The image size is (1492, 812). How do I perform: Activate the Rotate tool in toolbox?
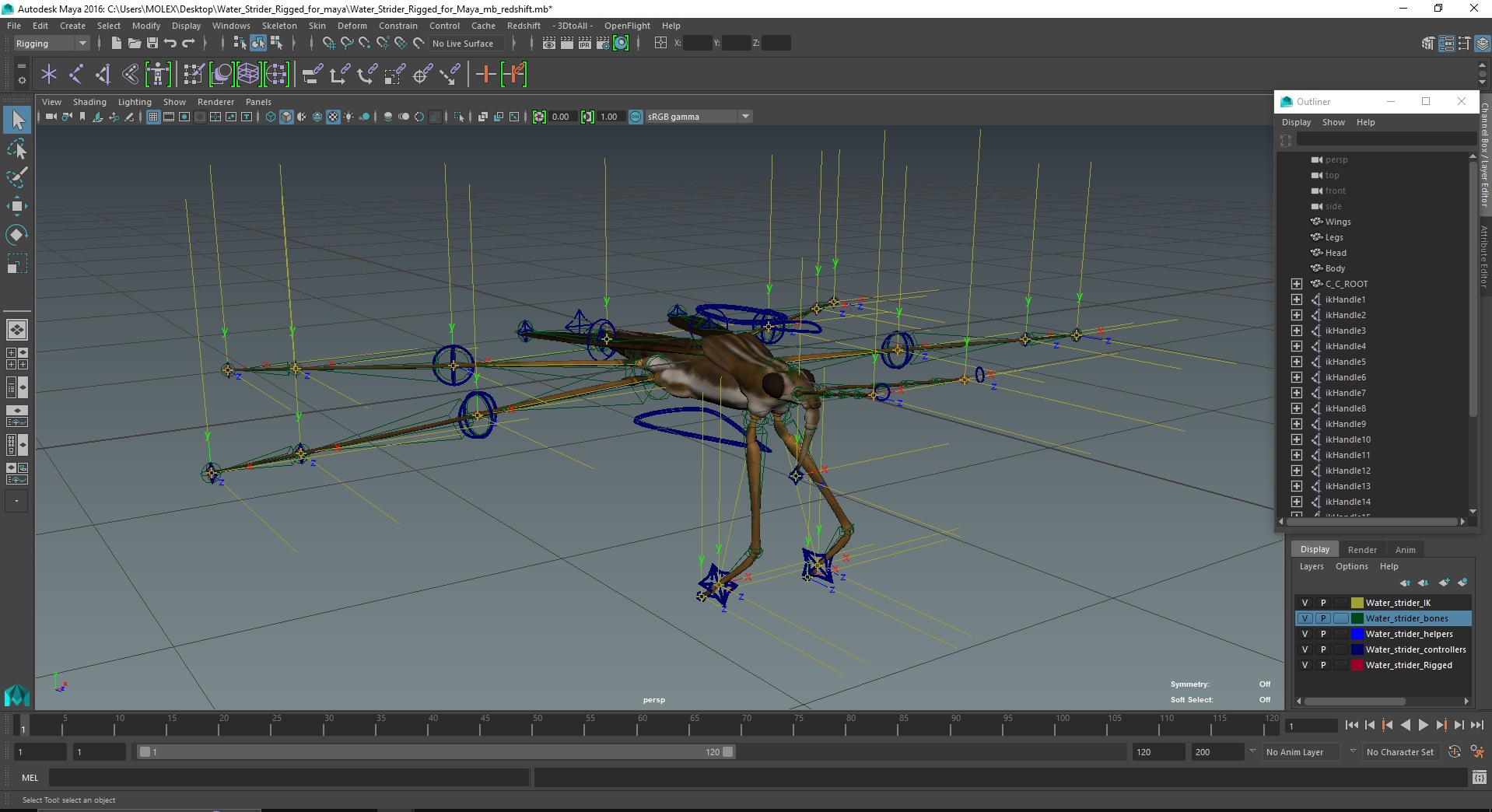click(17, 235)
